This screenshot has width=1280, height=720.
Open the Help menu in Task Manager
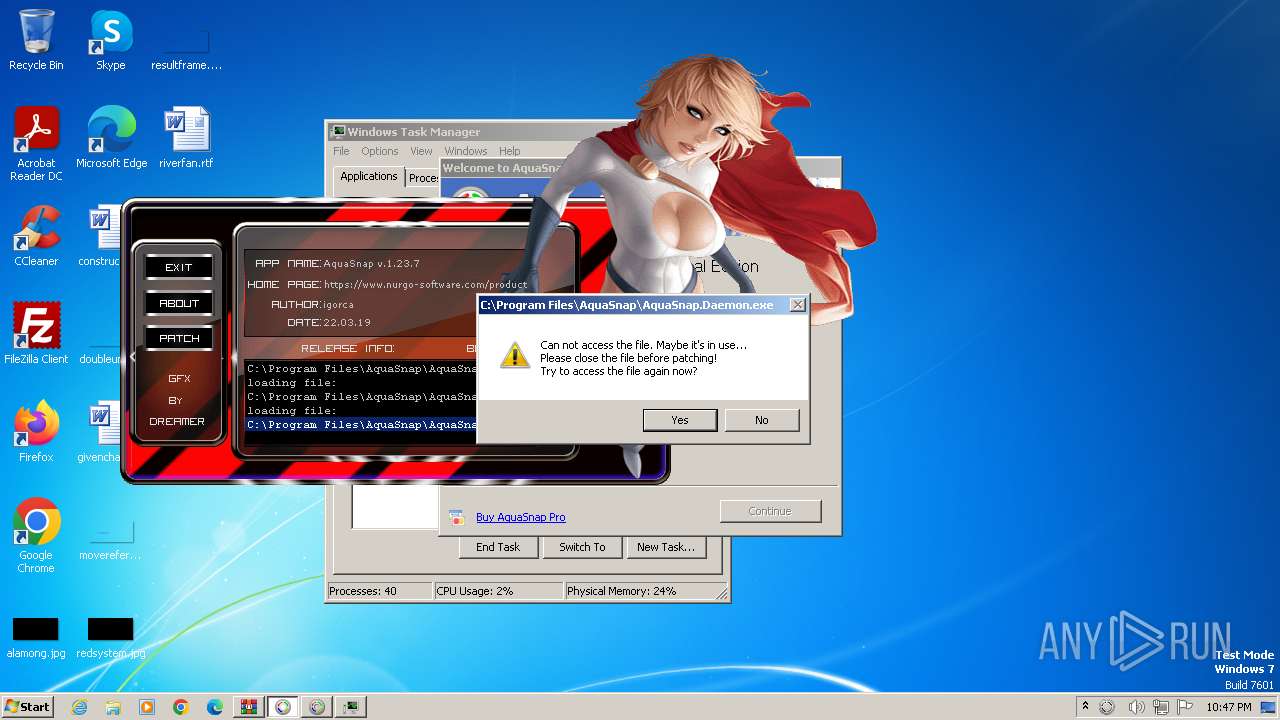tap(510, 151)
